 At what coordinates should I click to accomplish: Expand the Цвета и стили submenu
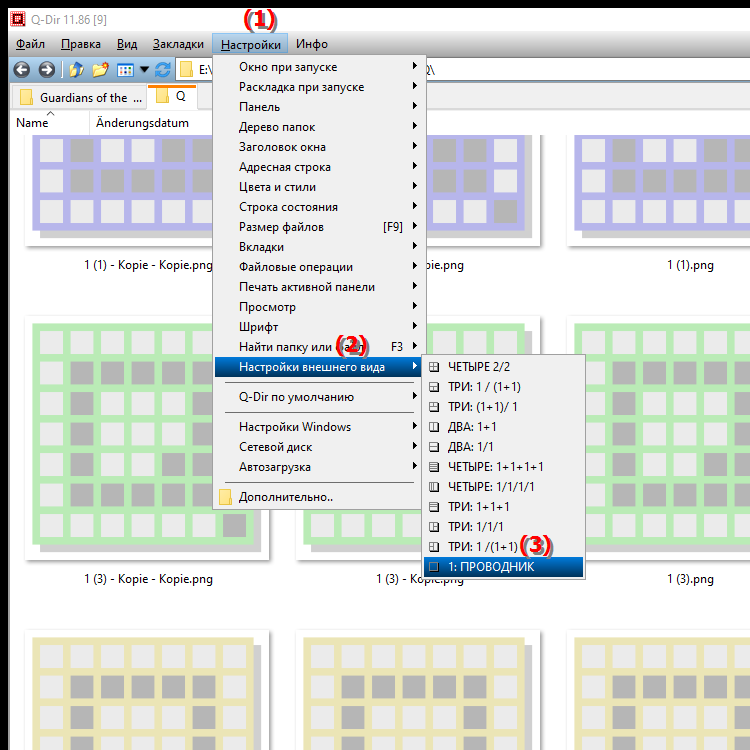[x=318, y=187]
